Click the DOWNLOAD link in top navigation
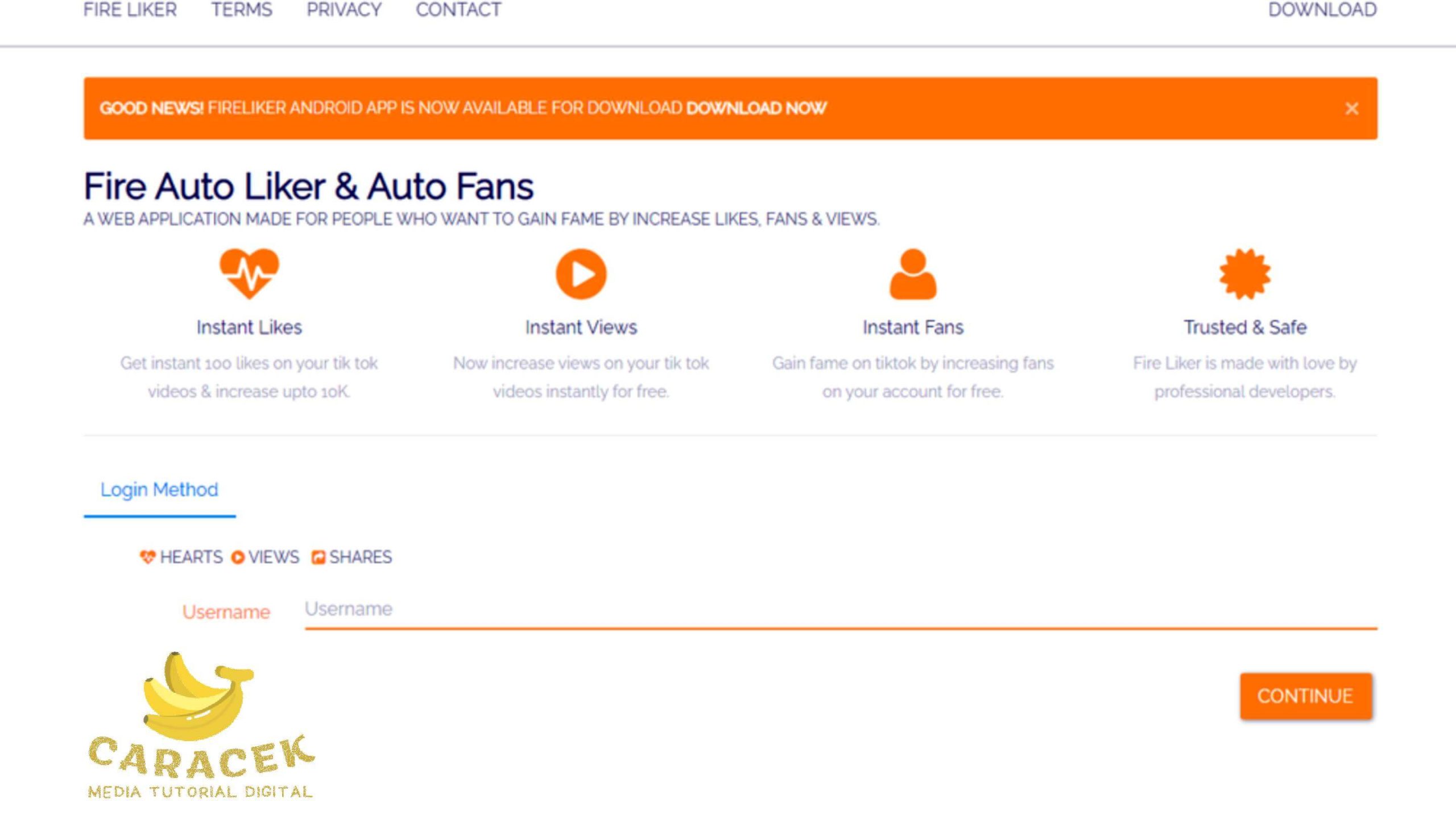The image size is (1456, 819). (1322, 10)
